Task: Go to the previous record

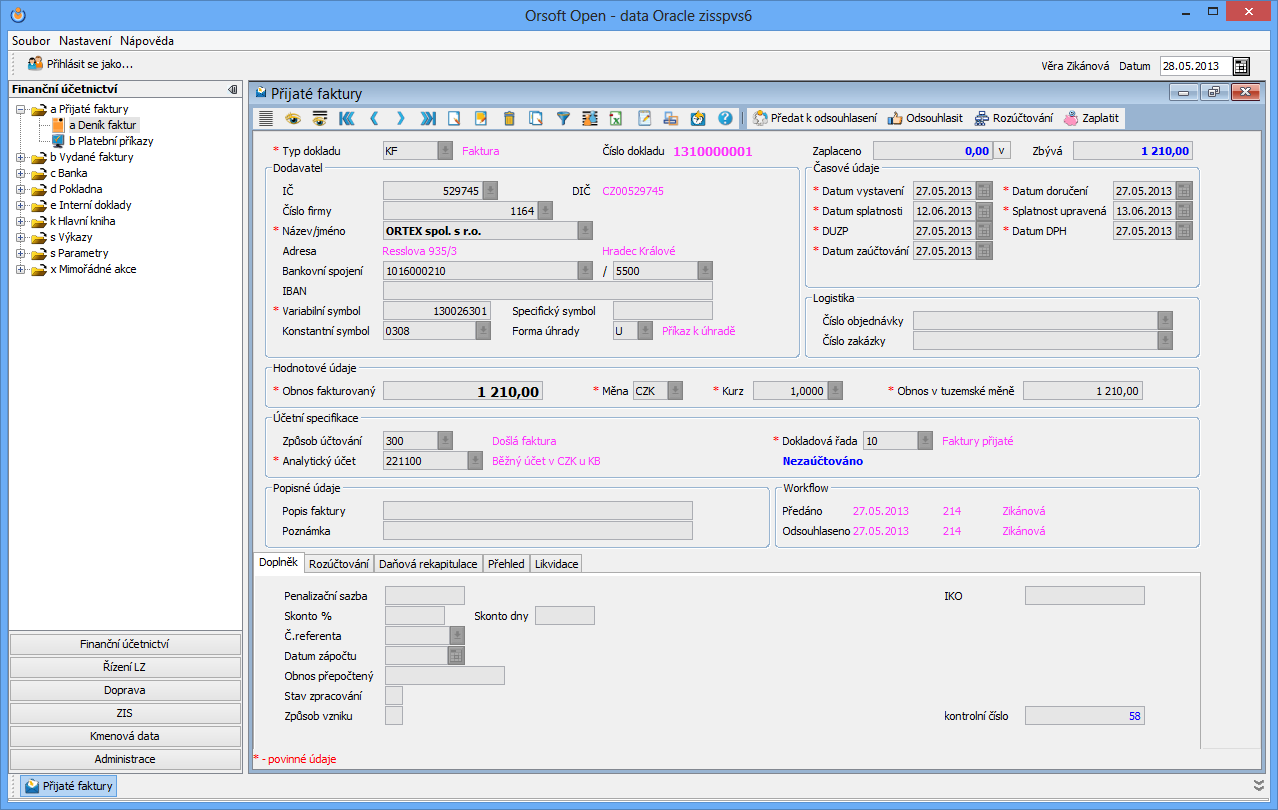Action: [x=374, y=118]
